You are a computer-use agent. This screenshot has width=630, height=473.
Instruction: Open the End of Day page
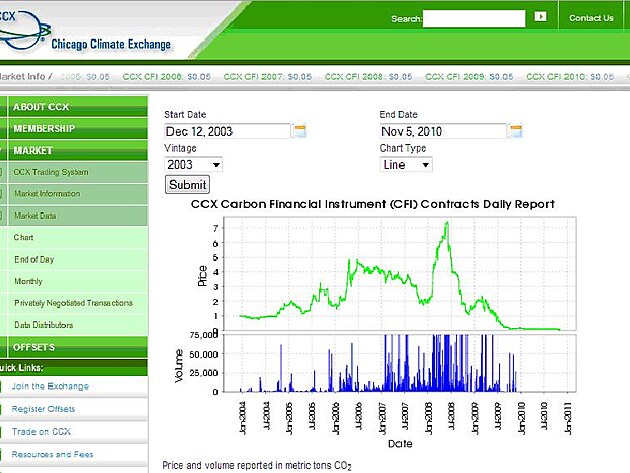click(34, 260)
